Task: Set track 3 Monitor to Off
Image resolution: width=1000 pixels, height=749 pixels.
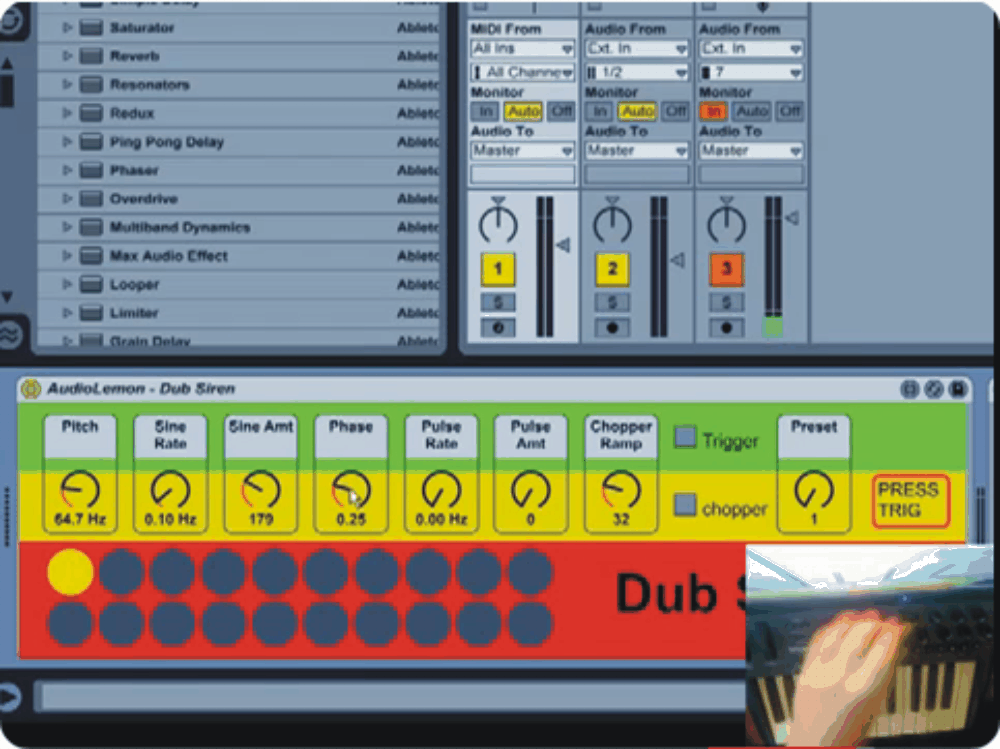Action: 790,111
